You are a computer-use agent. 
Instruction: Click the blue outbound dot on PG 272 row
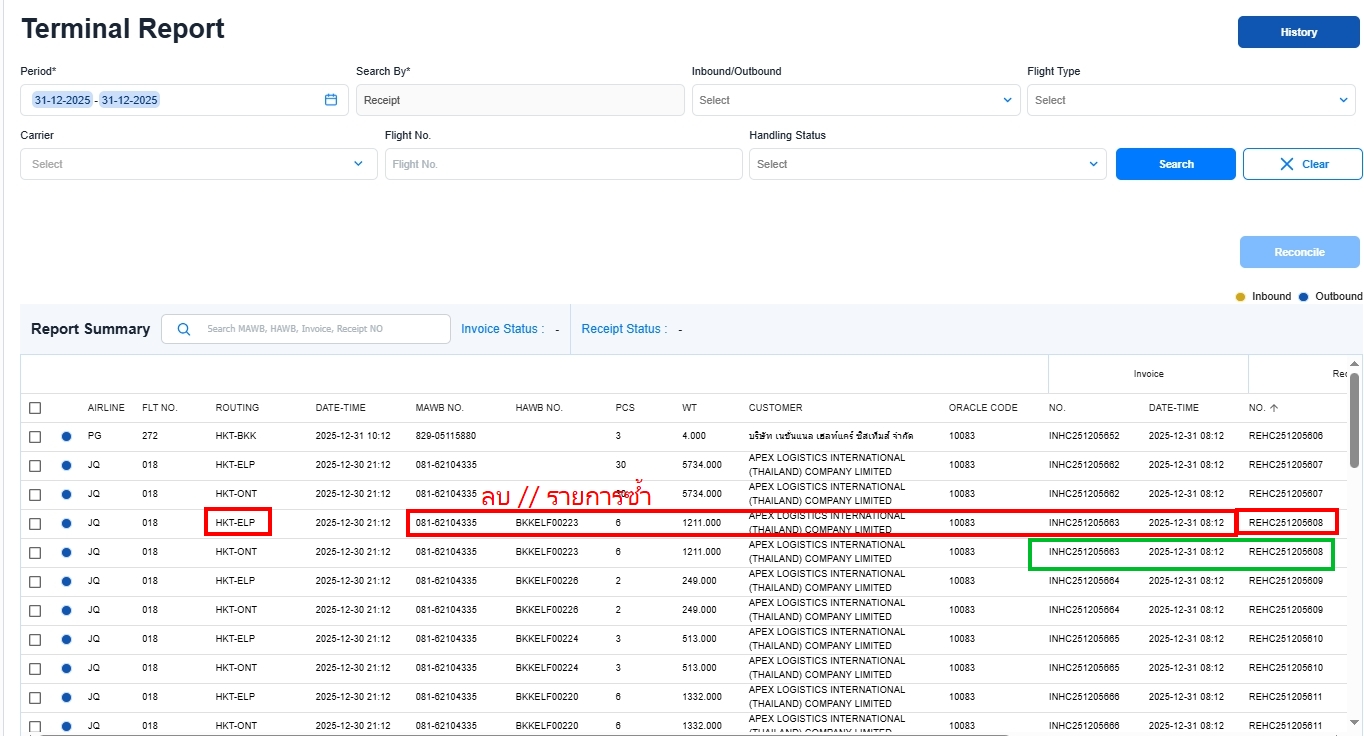[x=66, y=437]
